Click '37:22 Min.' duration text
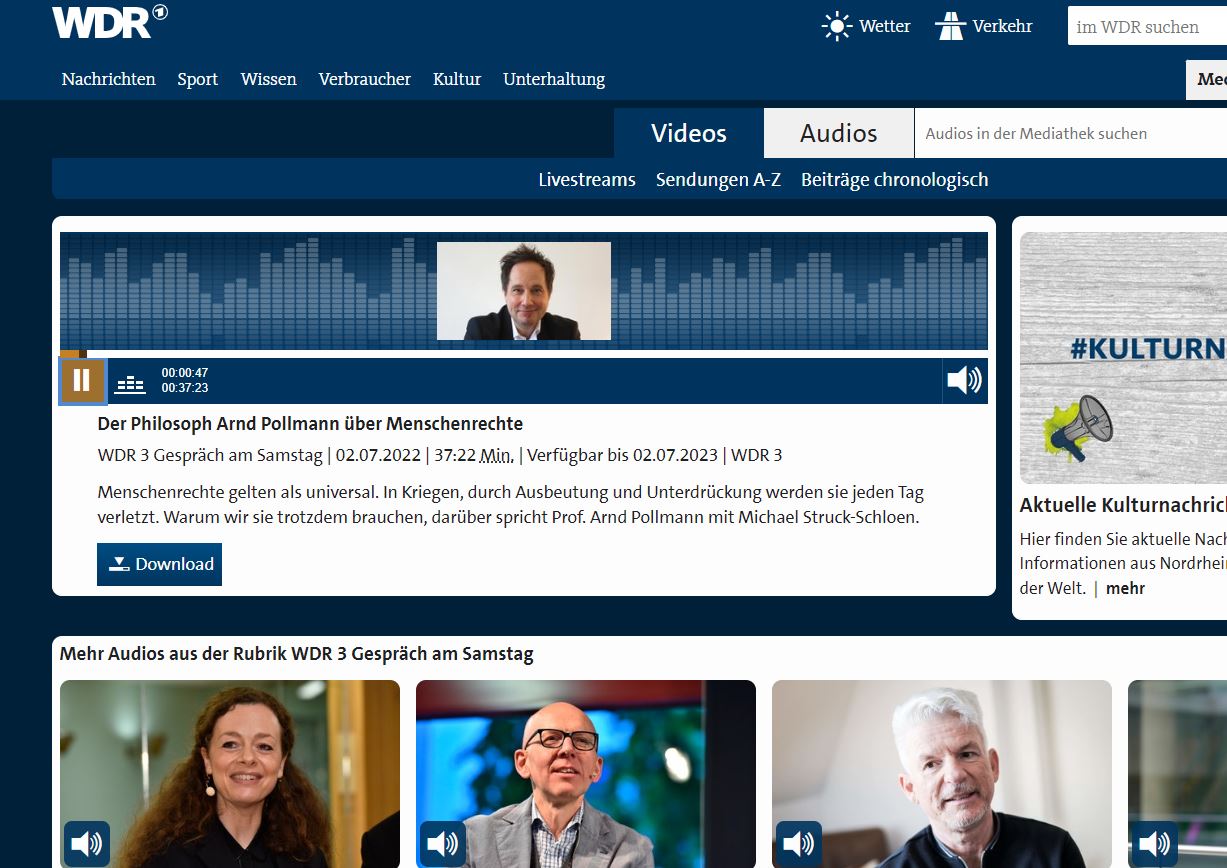This screenshot has height=868, width=1227. tap(474, 455)
